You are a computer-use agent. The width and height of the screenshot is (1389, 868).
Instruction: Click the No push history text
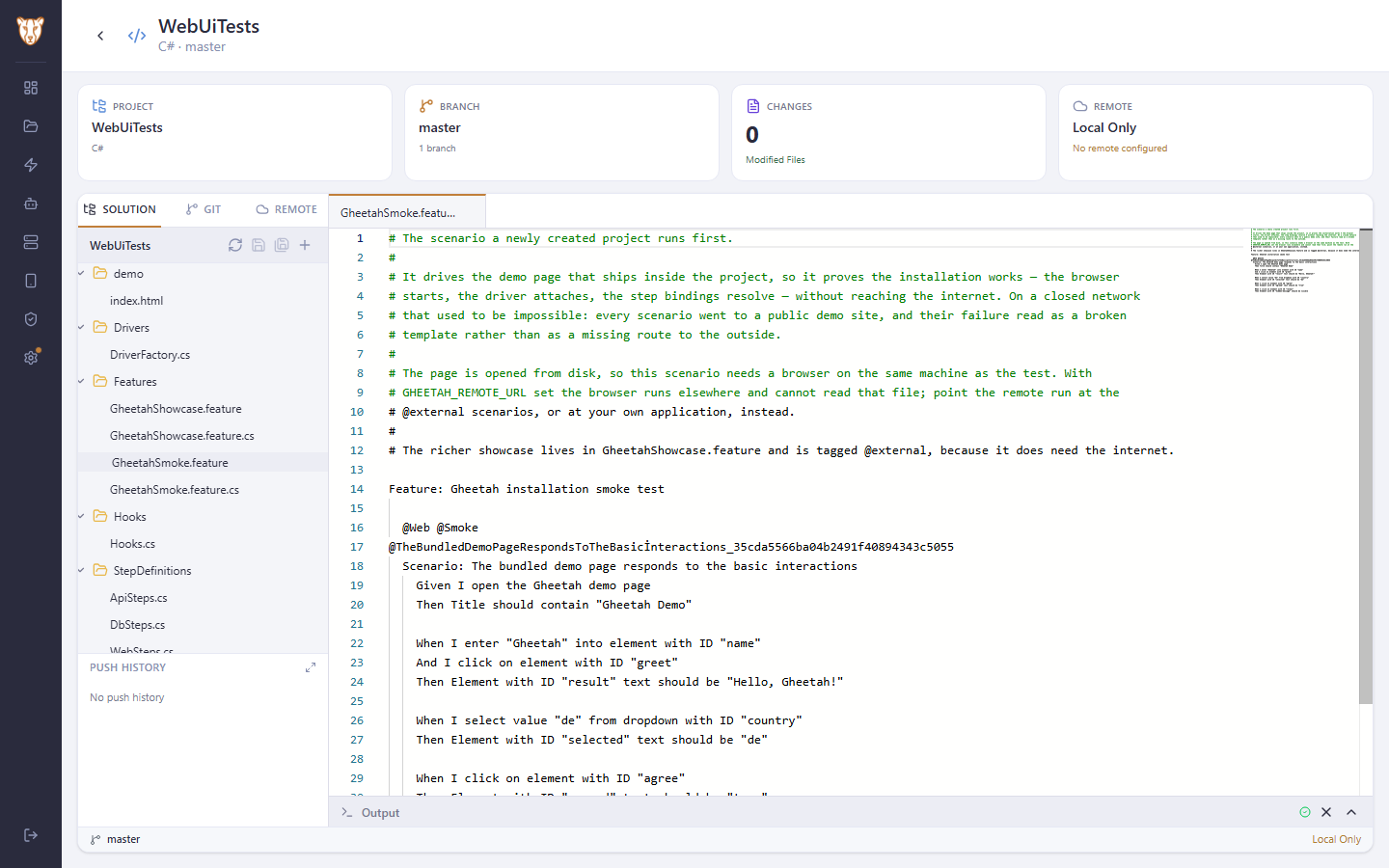[127, 697]
